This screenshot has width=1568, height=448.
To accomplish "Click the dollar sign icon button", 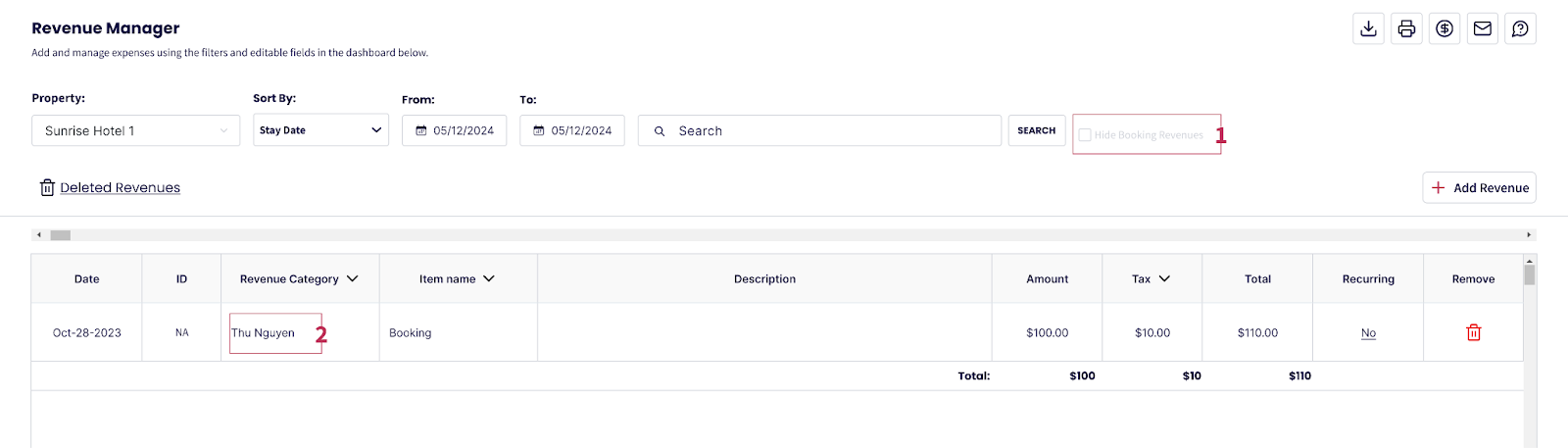I will (1445, 28).
